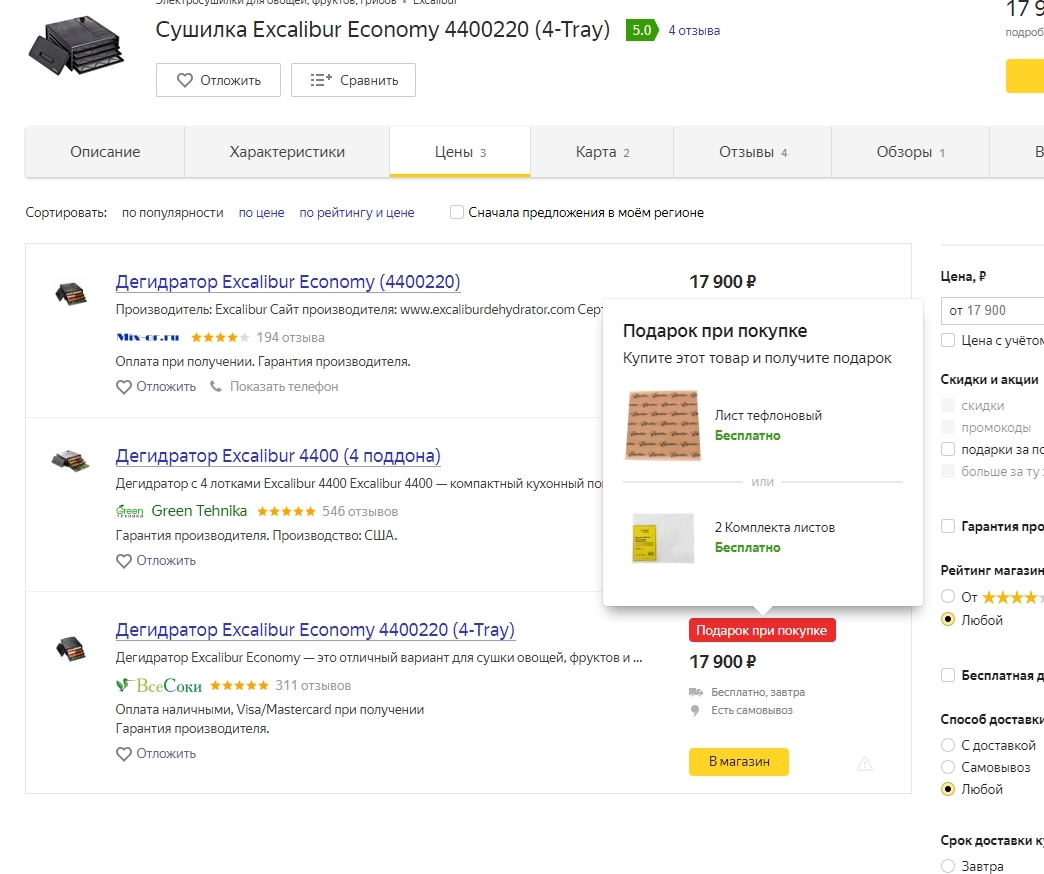Click the heart icon in the Green Tehnika offer
The height and width of the screenshot is (874, 1044).
(124, 561)
